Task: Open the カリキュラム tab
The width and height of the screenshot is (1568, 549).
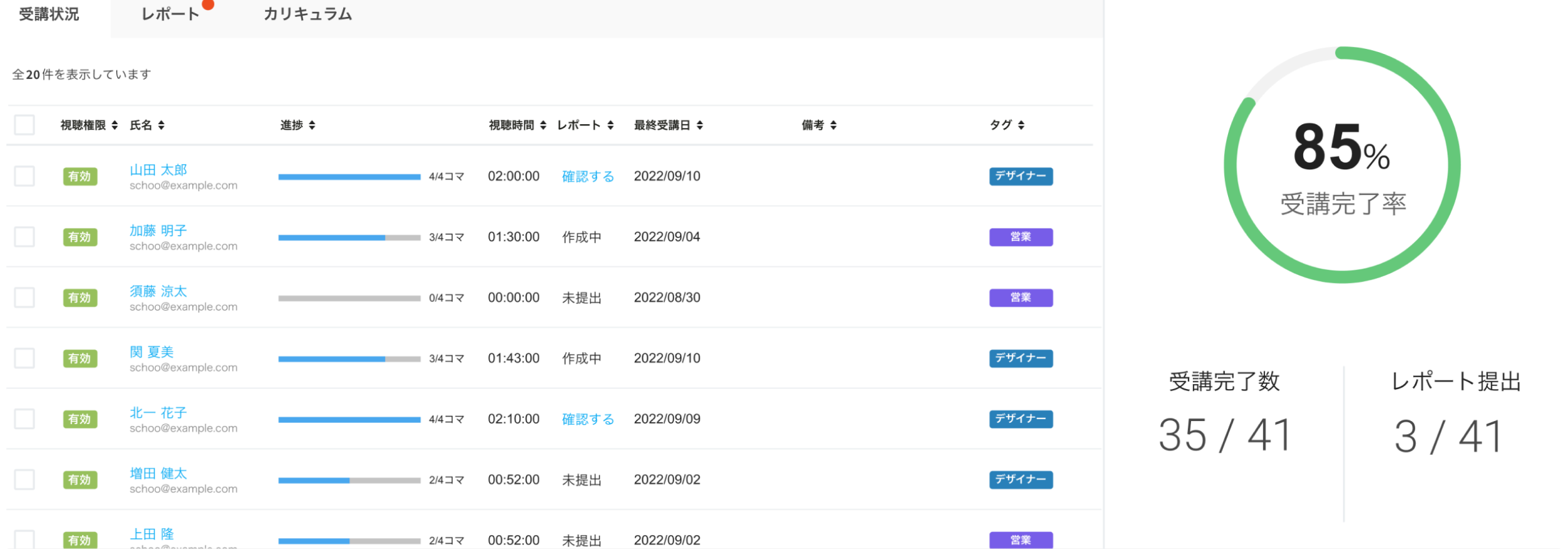Action: point(307,14)
